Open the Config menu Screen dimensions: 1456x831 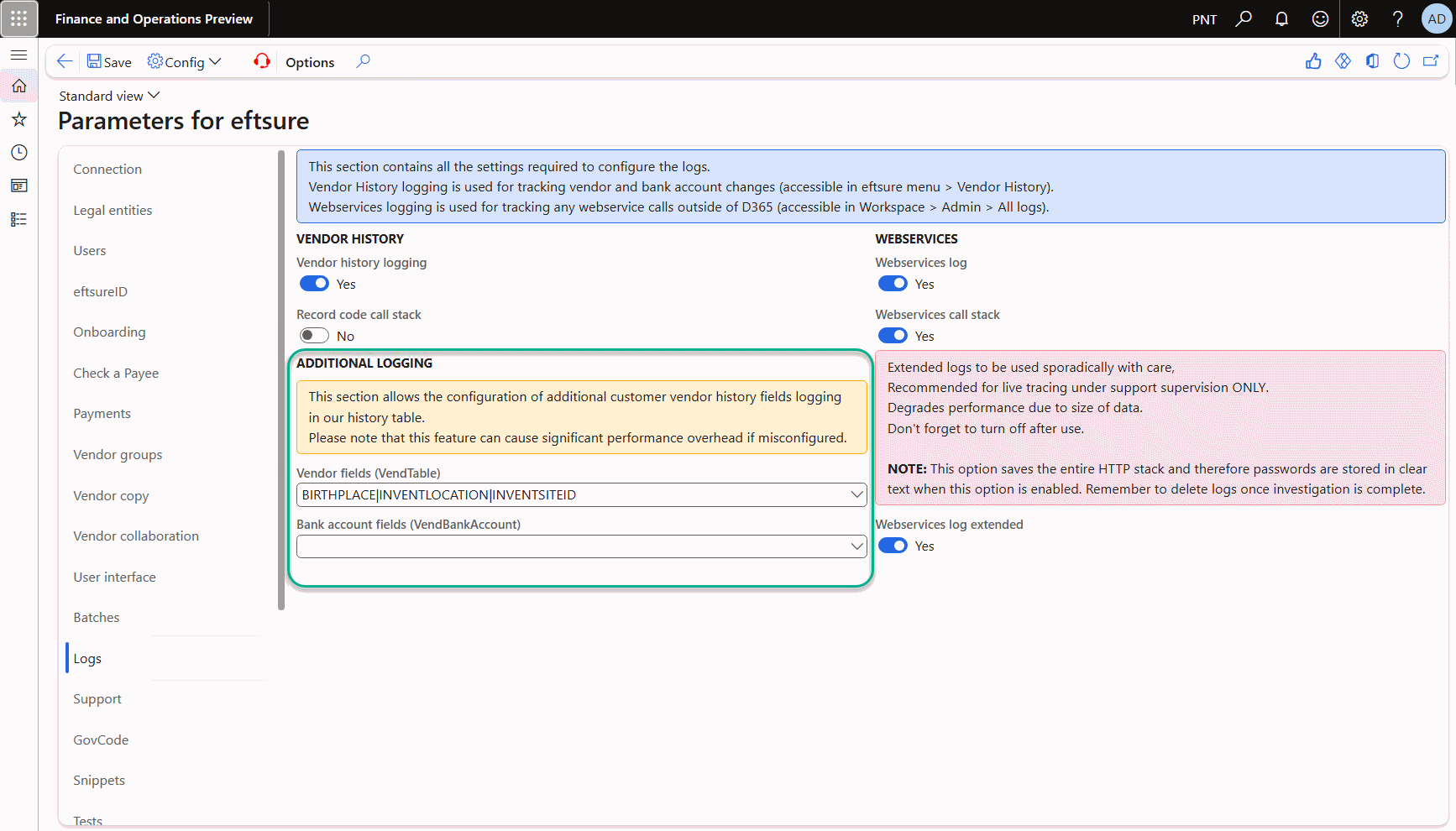click(185, 62)
